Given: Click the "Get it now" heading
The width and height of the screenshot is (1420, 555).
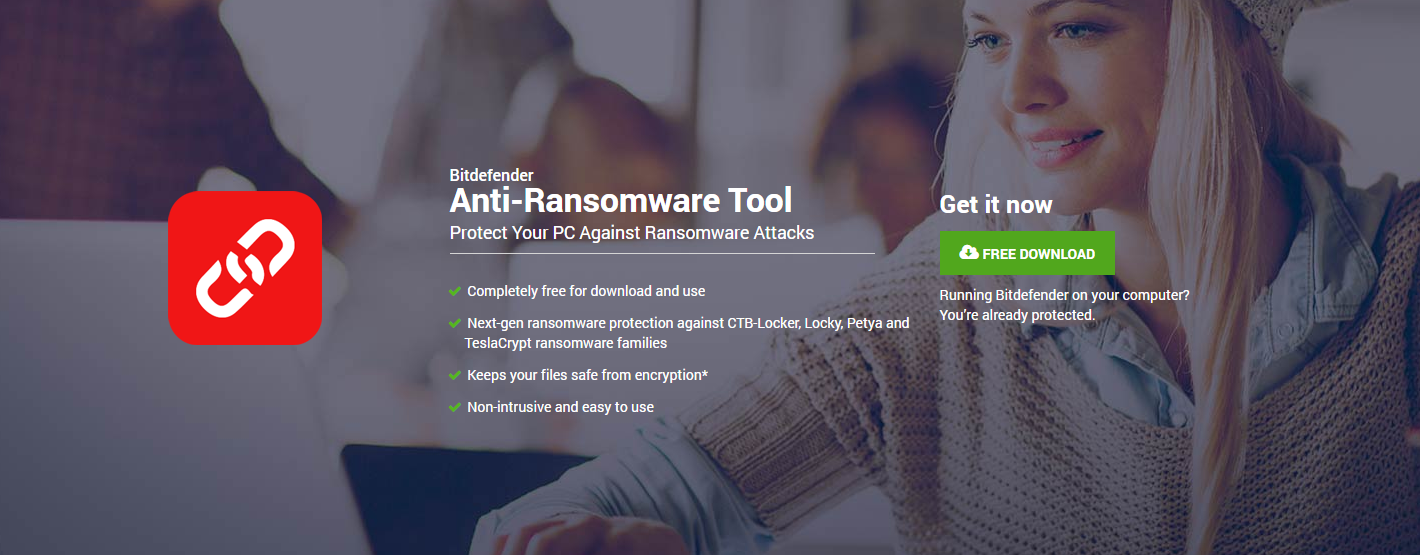Looking at the screenshot, I should (995, 205).
